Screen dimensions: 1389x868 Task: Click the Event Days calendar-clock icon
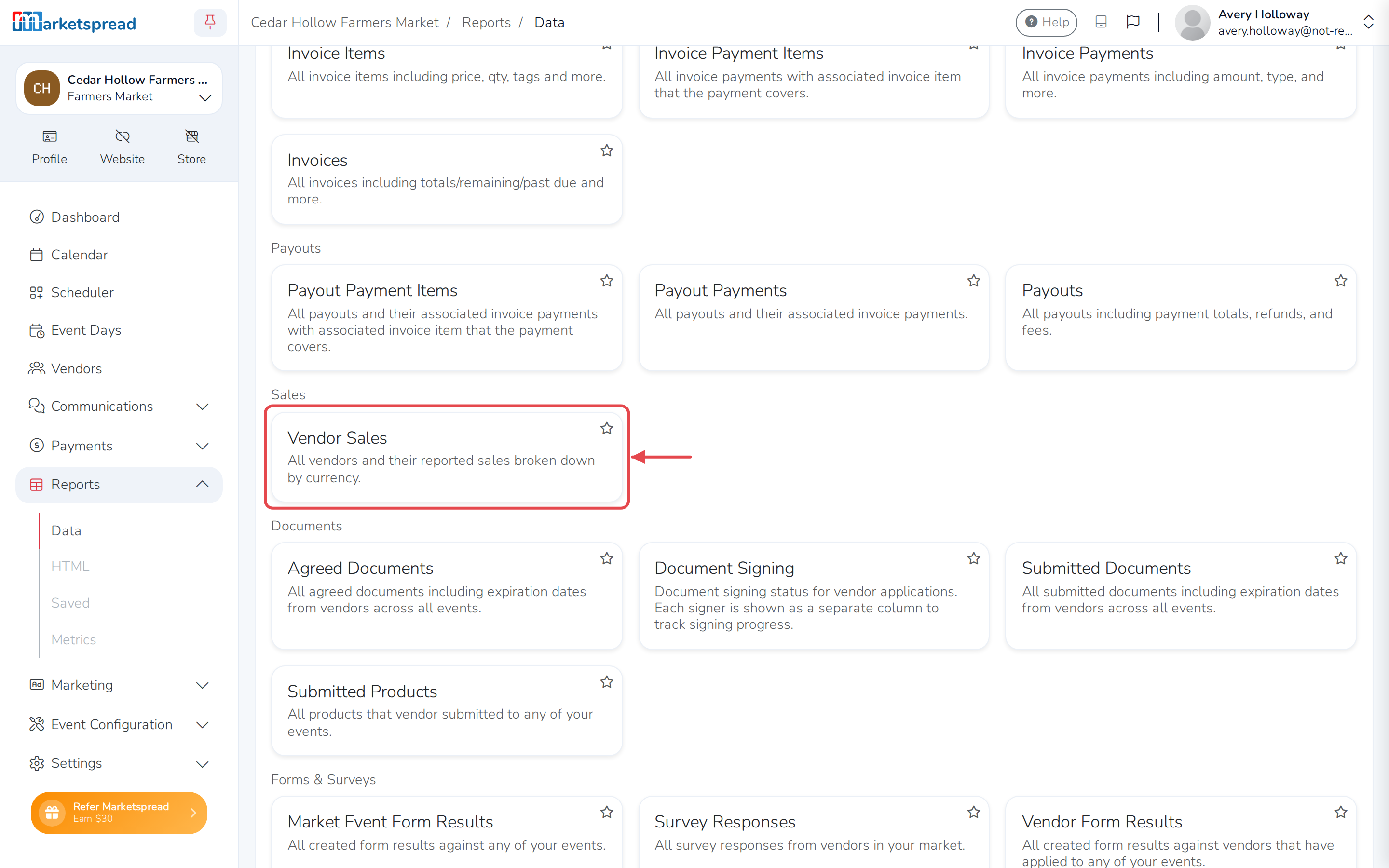click(37, 331)
